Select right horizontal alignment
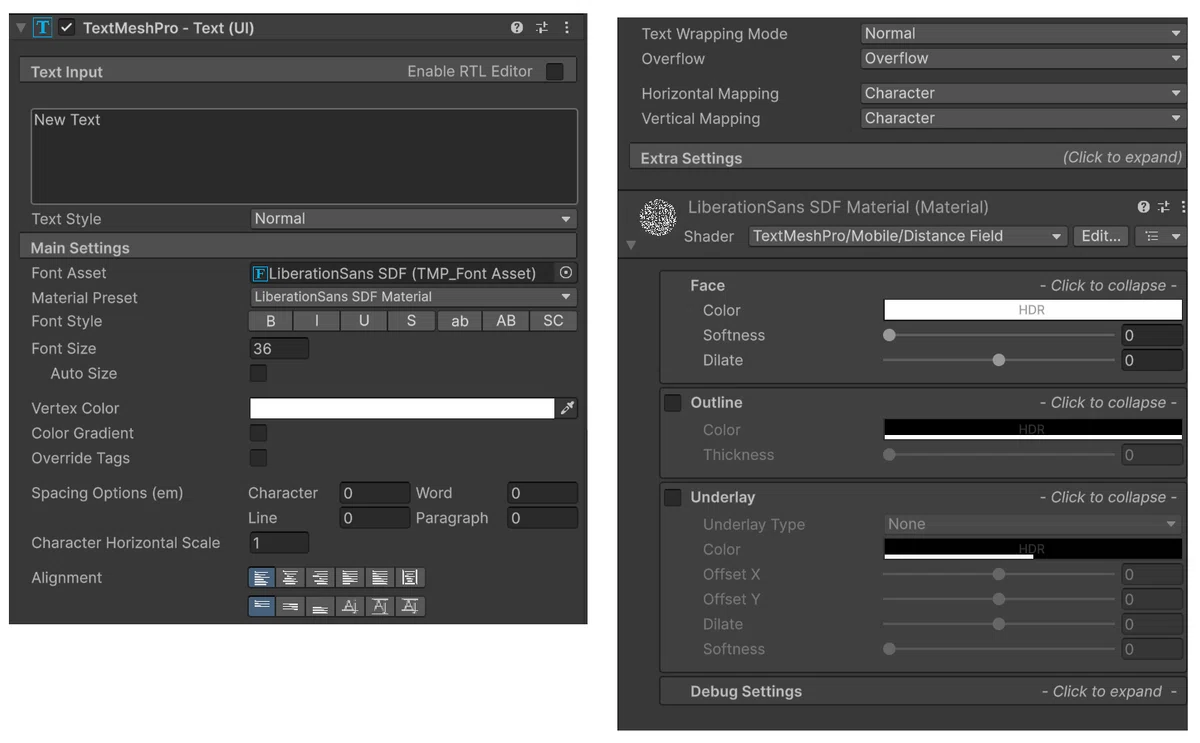This screenshot has height=743, width=1200. (320, 577)
